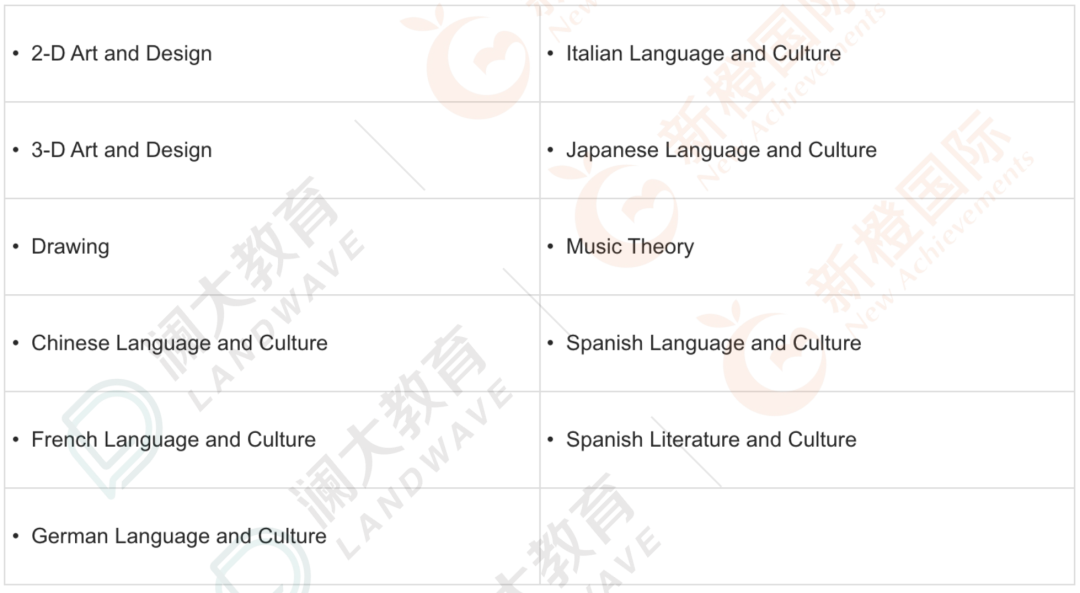
Task: Select Spanish Language and Culture item
Action: point(714,343)
